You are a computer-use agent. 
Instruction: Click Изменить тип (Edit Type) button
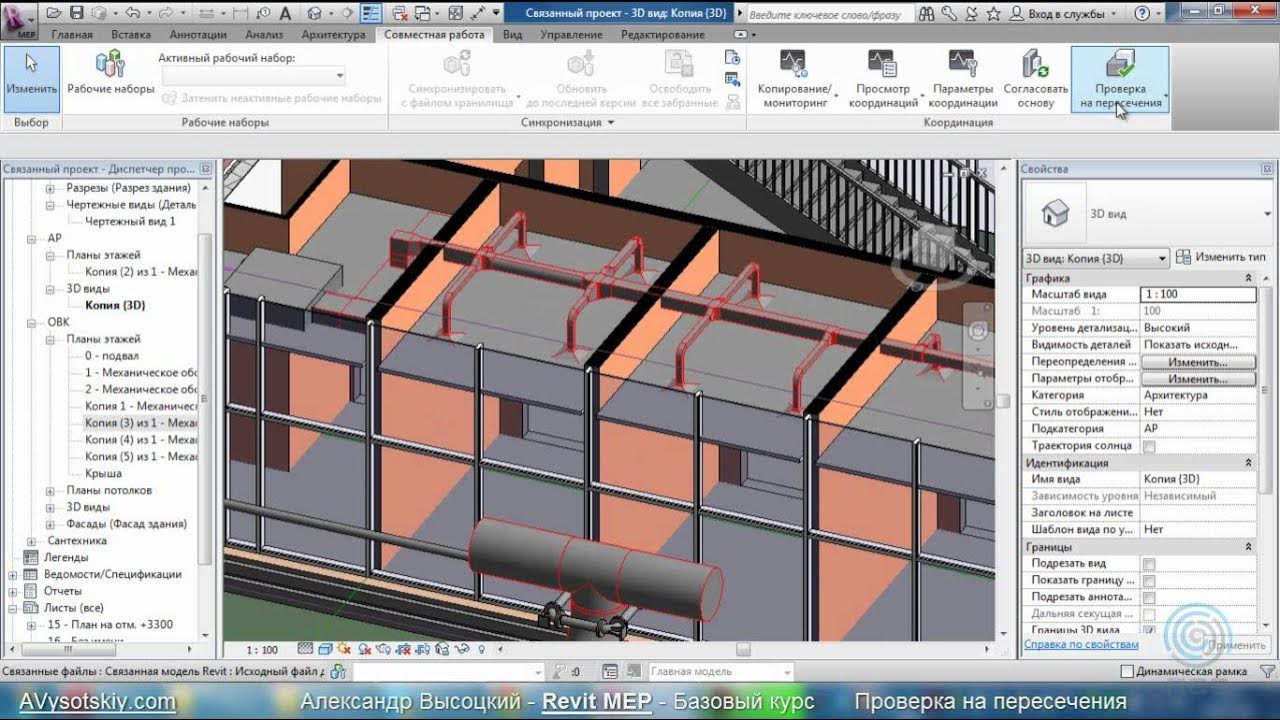(1221, 258)
